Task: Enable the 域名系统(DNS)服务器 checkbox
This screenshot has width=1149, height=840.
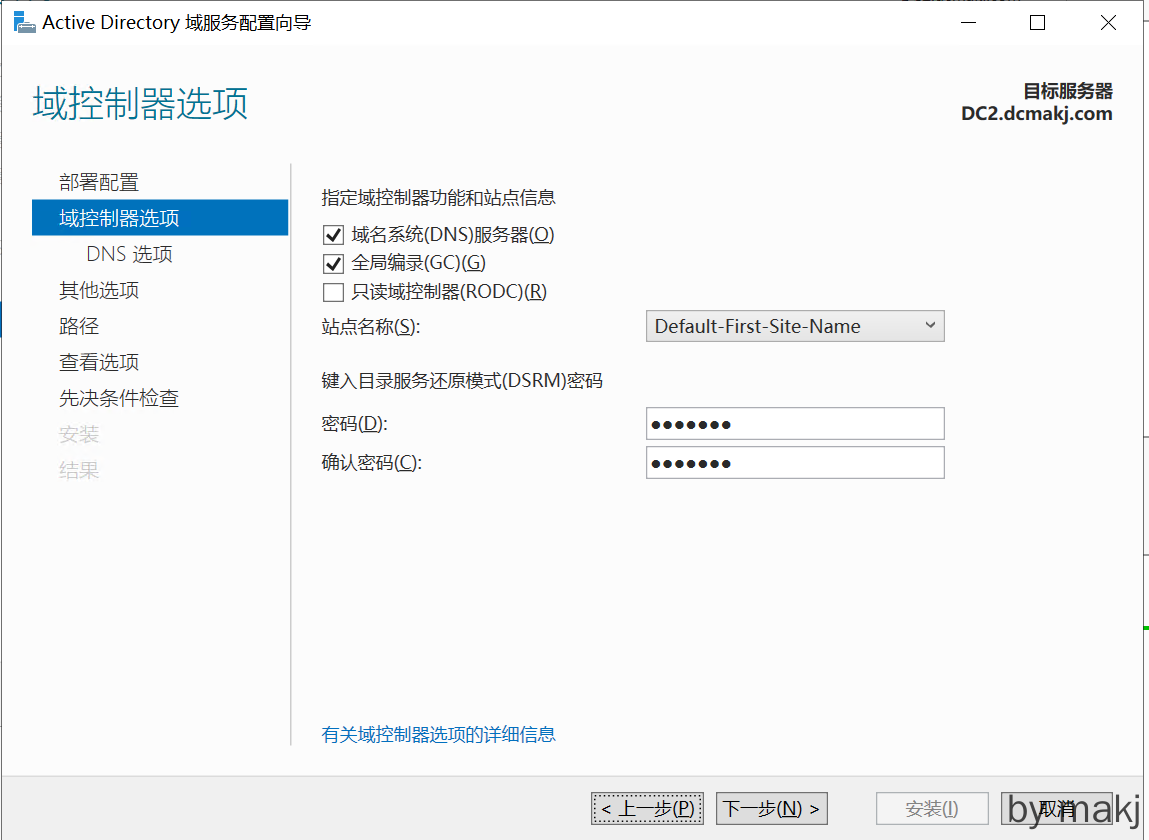Action: point(333,236)
